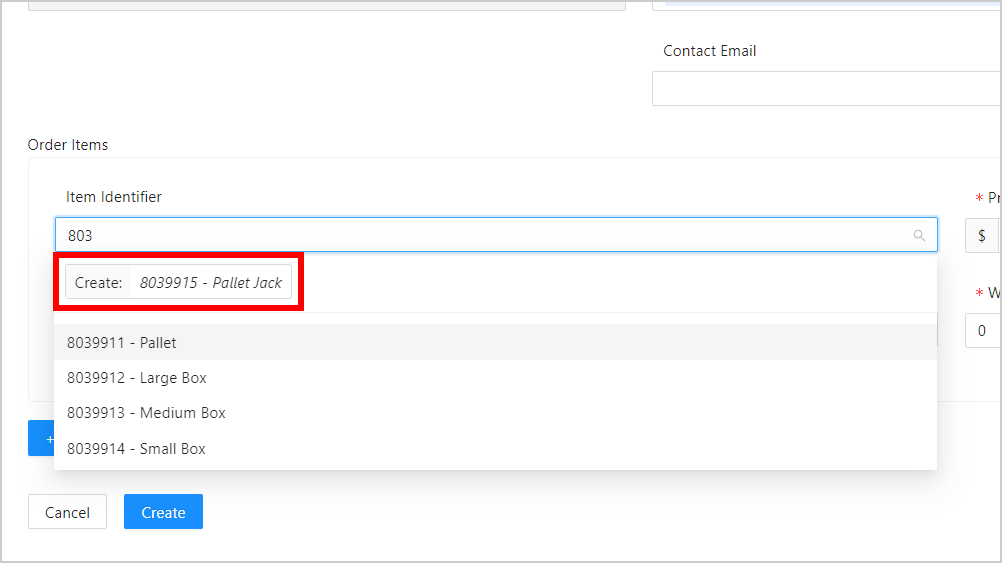Viewport: 1002px width, 563px height.
Task: Click the greyed-out field at top left
Action: [326, 5]
